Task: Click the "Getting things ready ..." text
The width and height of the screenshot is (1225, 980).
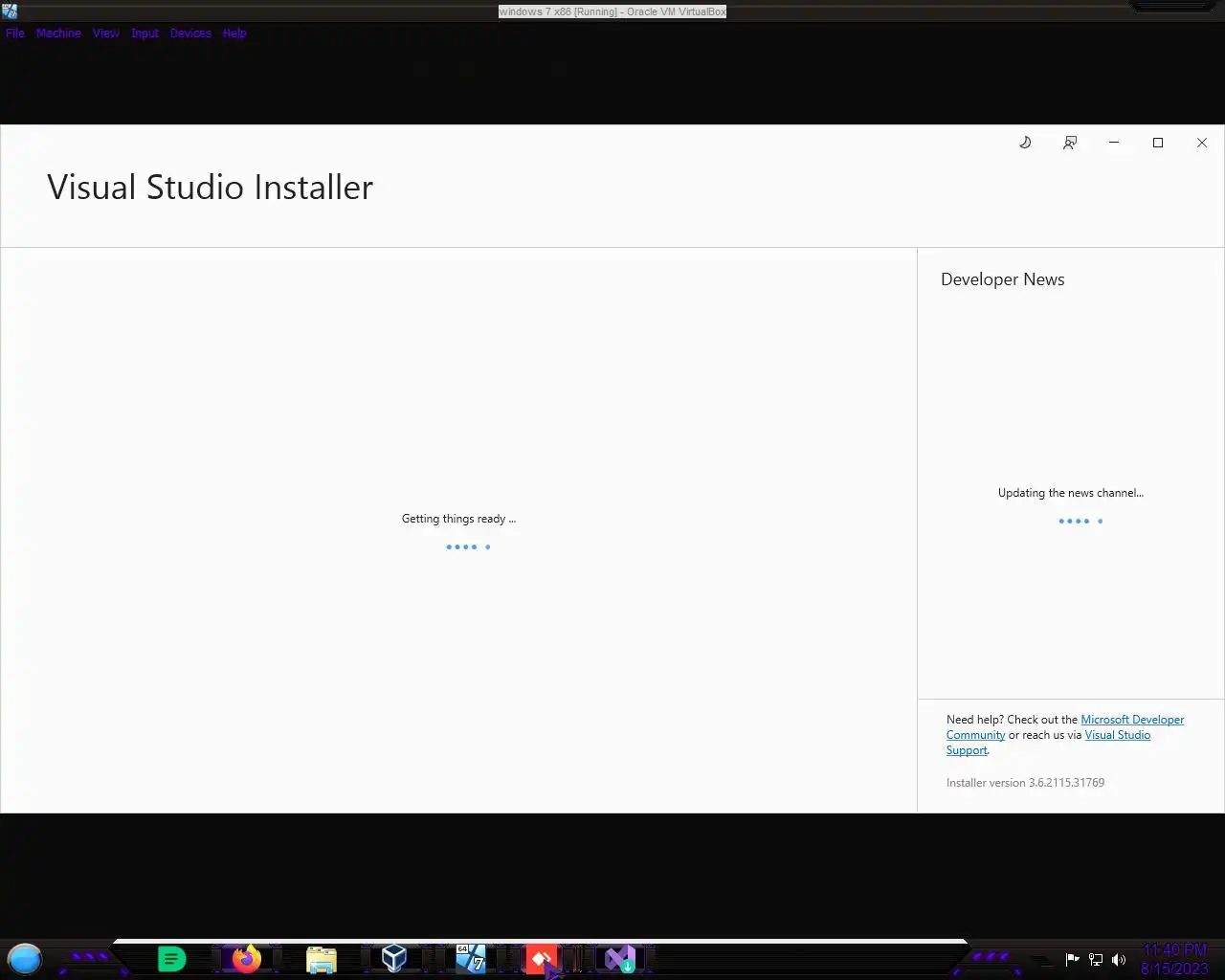Action: coord(458,519)
